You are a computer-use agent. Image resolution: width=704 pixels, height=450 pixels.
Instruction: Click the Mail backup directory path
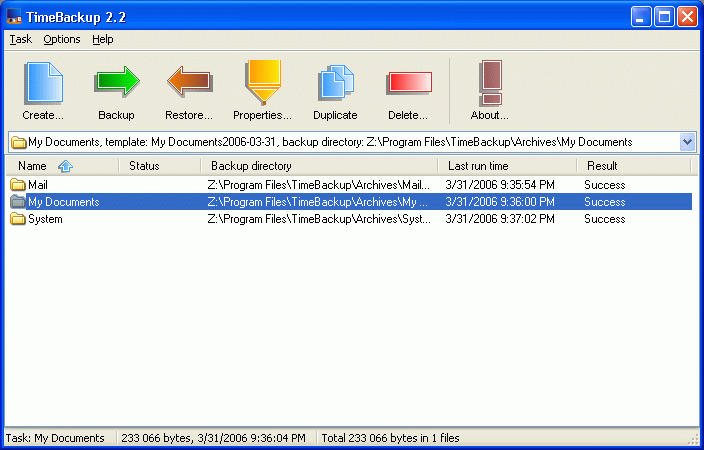pyautogui.click(x=318, y=185)
